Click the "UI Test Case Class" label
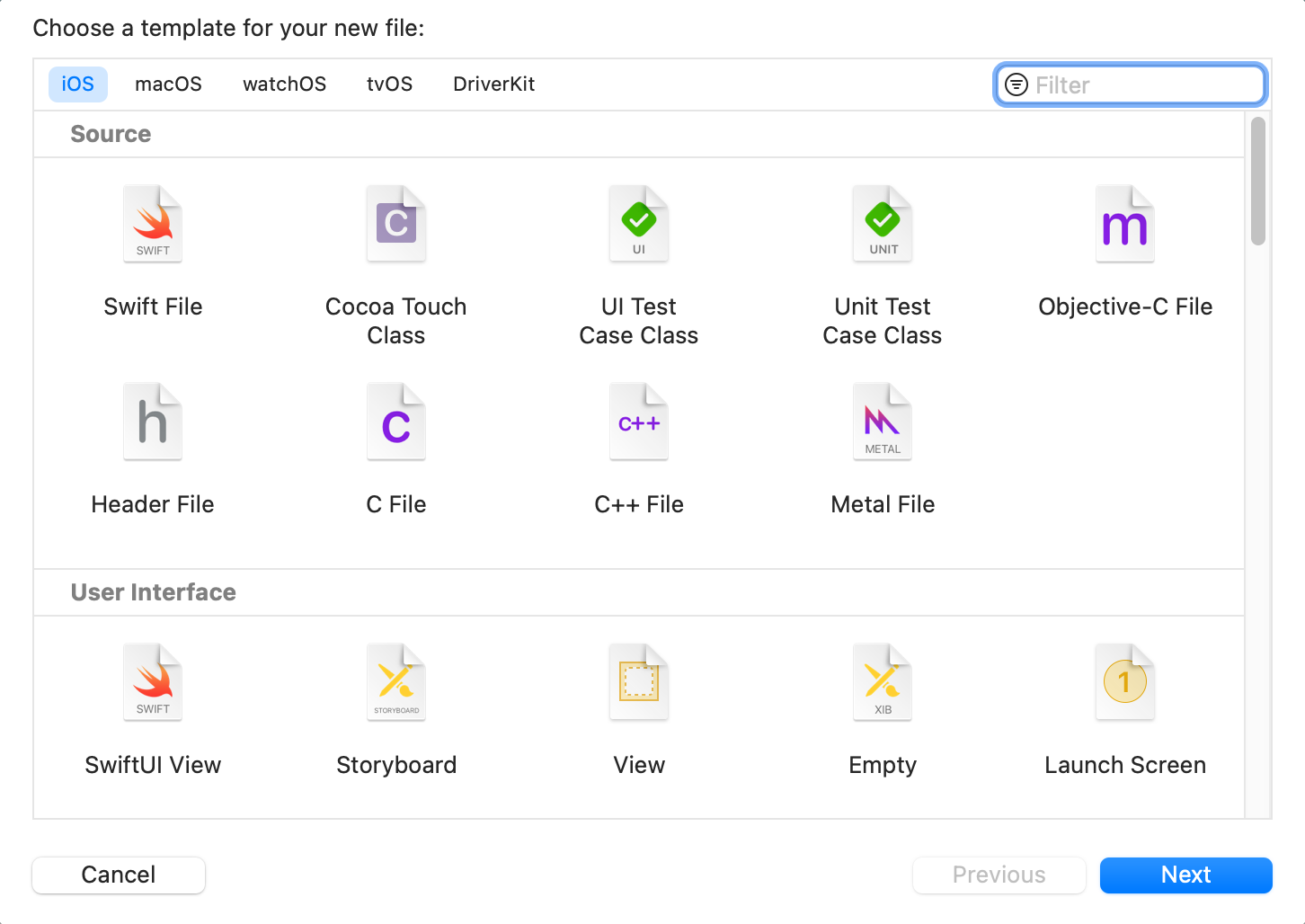The width and height of the screenshot is (1305, 924). point(639,321)
